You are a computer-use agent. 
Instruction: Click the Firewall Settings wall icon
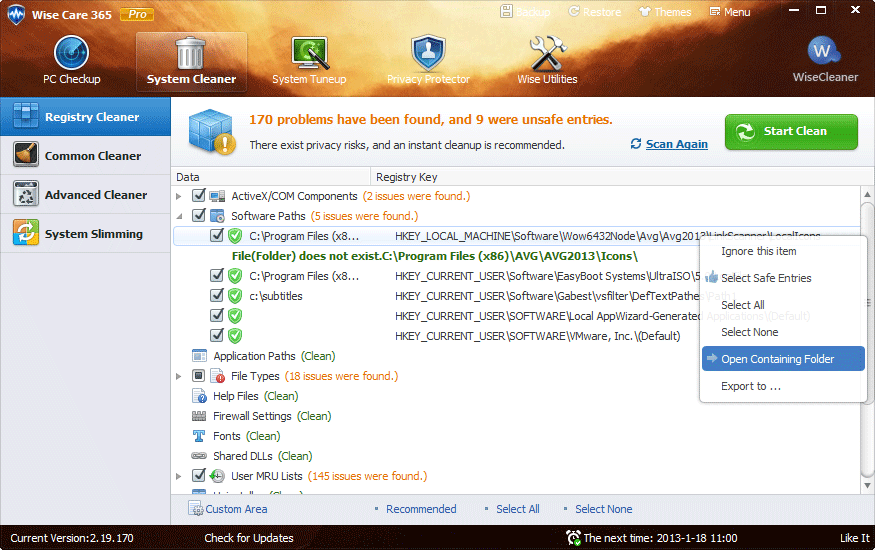pyautogui.click(x=199, y=416)
